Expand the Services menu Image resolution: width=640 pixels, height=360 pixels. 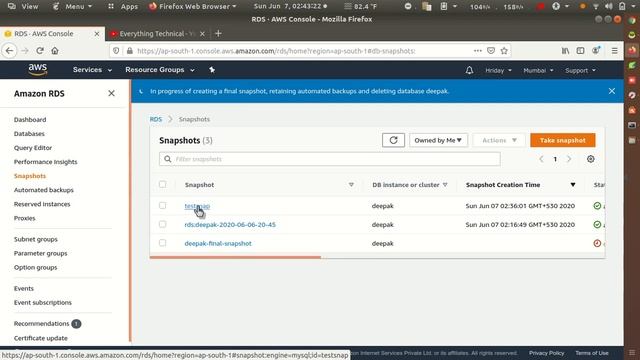(x=92, y=70)
